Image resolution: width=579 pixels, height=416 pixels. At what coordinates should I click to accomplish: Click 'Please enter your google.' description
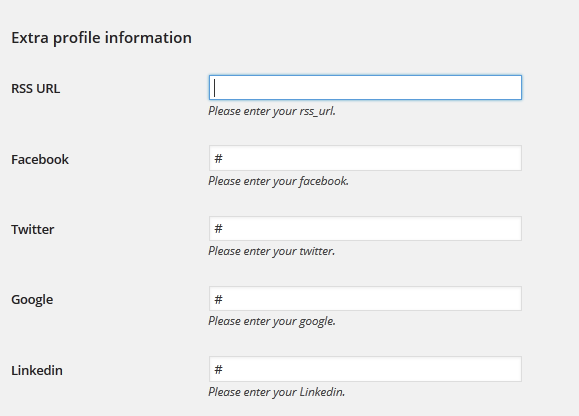point(272,321)
